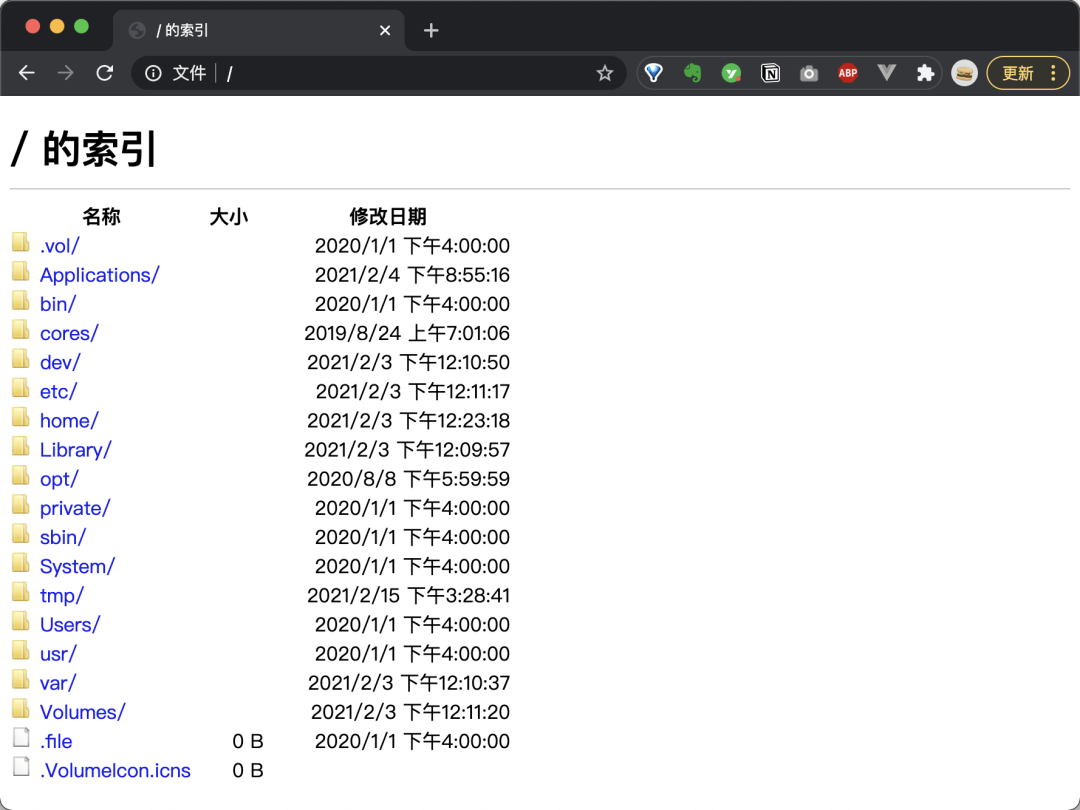Viewport: 1080px width, 810px height.
Task: Click the 0 B size for .VolumeIcon.icns
Action: pyautogui.click(x=248, y=770)
